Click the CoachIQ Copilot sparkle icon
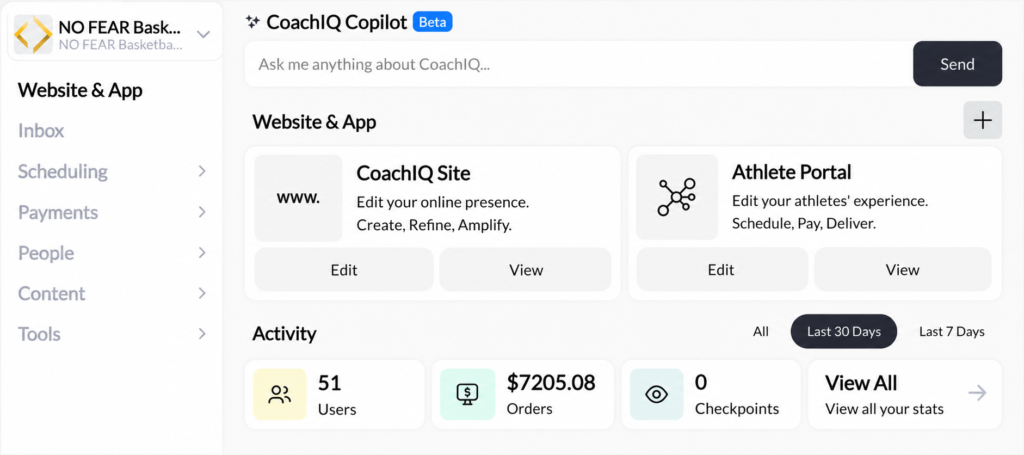The width and height of the screenshot is (1024, 455). 253,22
